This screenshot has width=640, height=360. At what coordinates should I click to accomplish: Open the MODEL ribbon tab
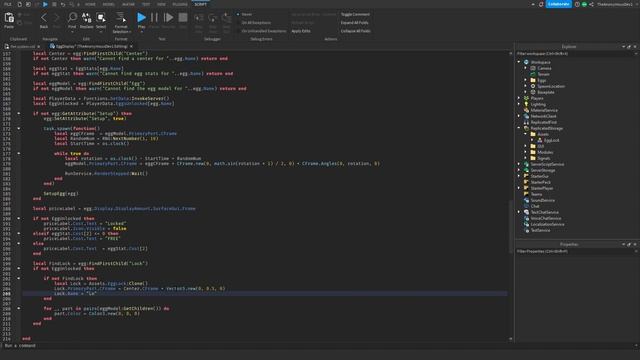pyautogui.click(x=109, y=4)
